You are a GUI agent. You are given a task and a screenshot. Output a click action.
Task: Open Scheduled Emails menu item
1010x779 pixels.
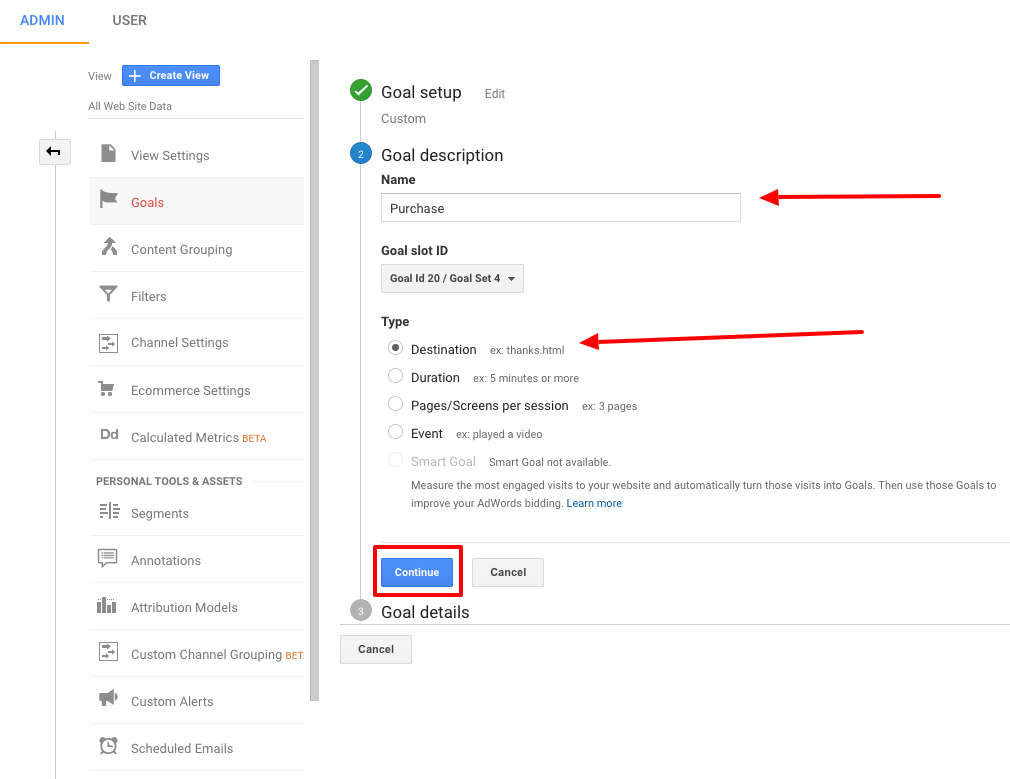[196, 748]
